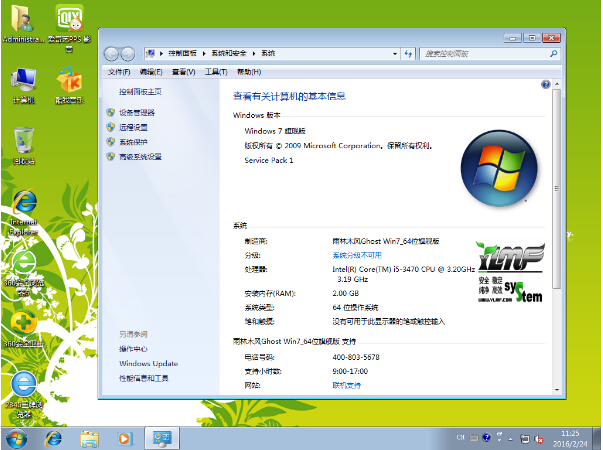Click the 系统和安全 breadcrumb
This screenshot has height=450, width=603.
tap(229, 53)
